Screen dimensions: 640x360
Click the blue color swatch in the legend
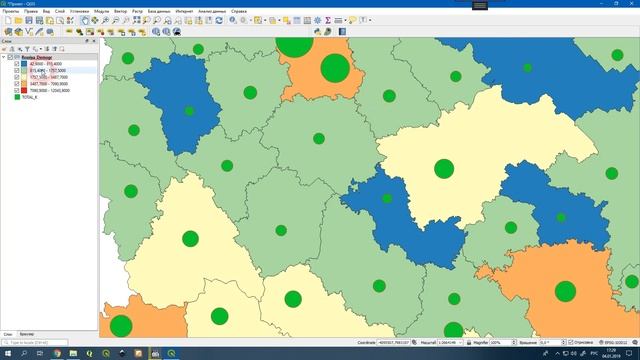pyautogui.click(x=24, y=64)
